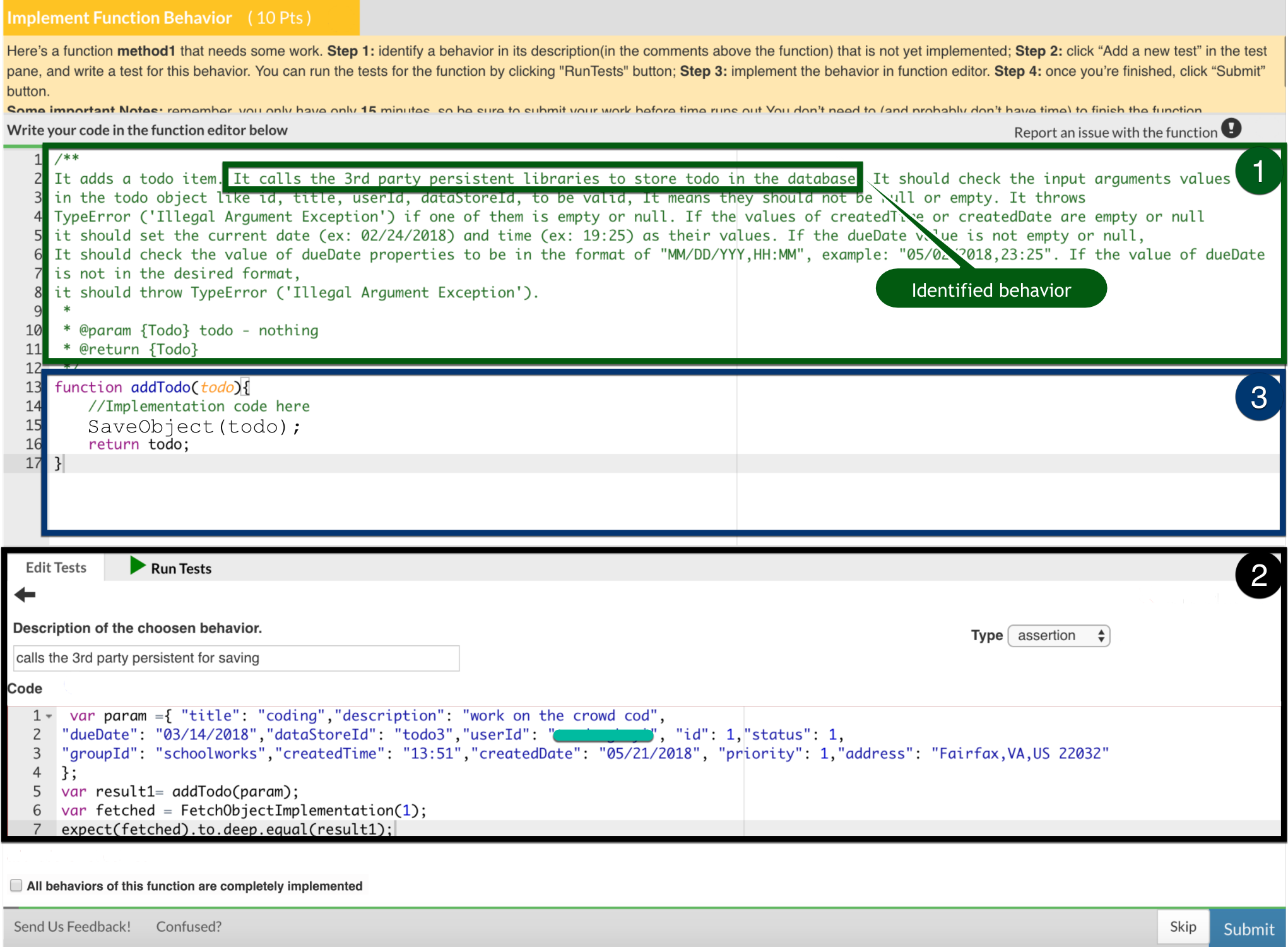This screenshot has height=947, width=1288.
Task: Click the green Run Tests play icon
Action: pyautogui.click(x=137, y=566)
